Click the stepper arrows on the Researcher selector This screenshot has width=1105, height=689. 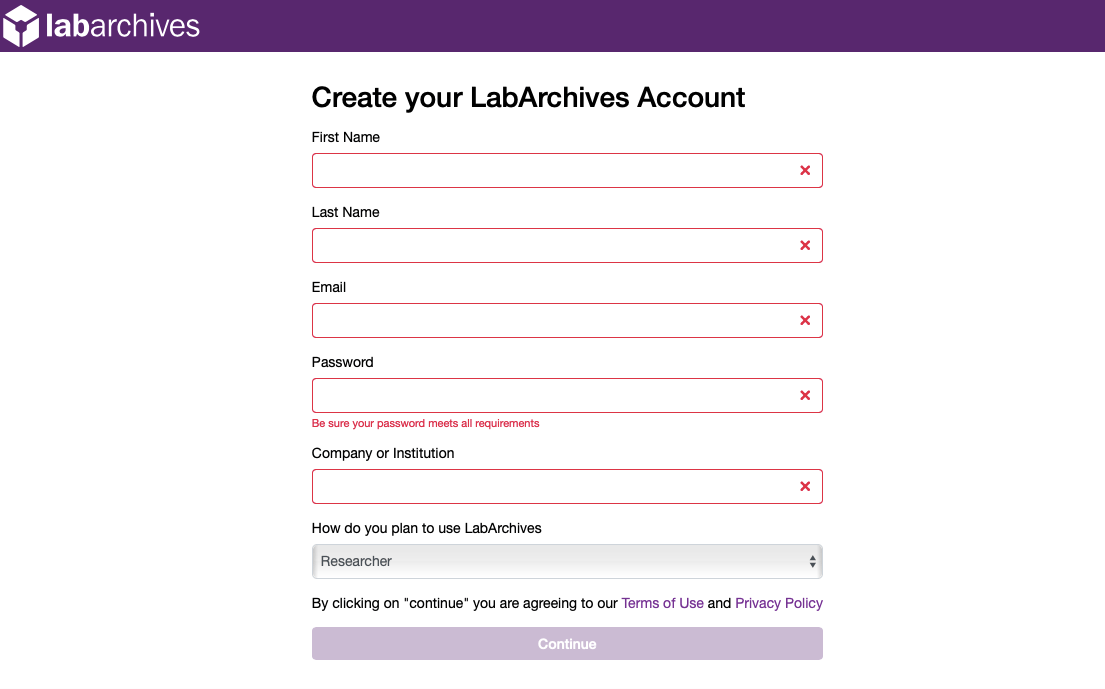[x=812, y=561]
